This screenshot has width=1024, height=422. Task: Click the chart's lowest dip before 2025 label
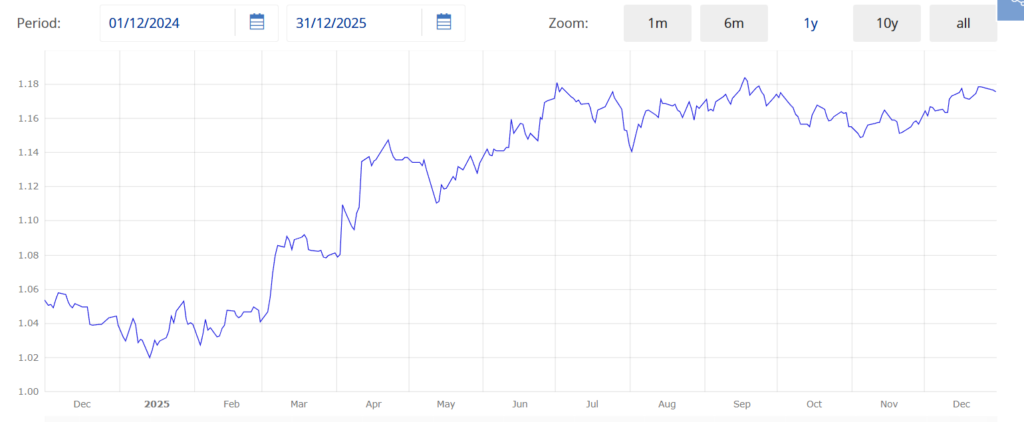pyautogui.click(x=150, y=357)
